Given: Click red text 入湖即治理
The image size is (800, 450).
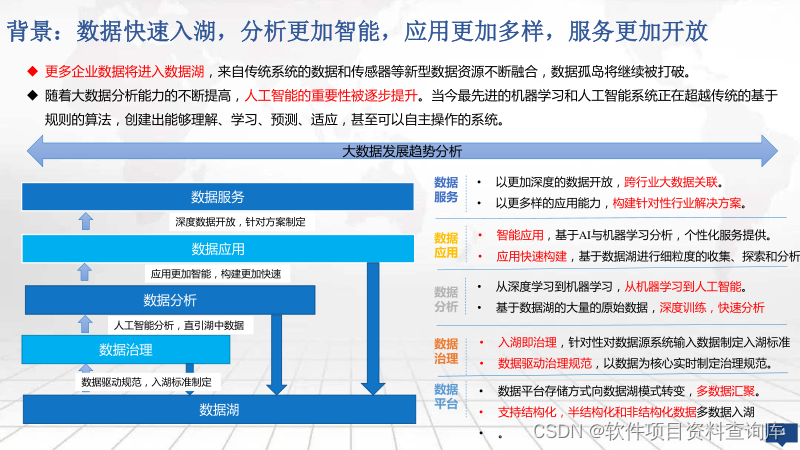Looking at the screenshot, I should [x=527, y=342].
